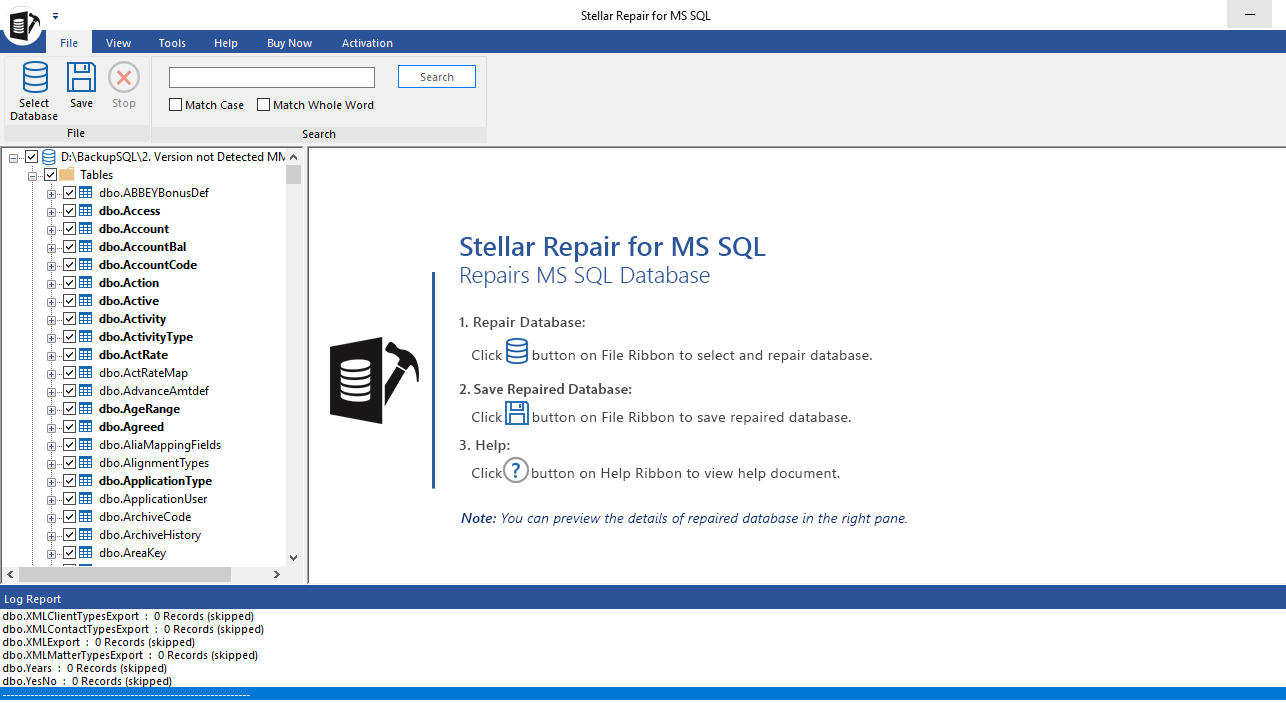This screenshot has width=1286, height=703.
Task: Expand the dbo.ApplicationType node
Action: (x=52, y=481)
